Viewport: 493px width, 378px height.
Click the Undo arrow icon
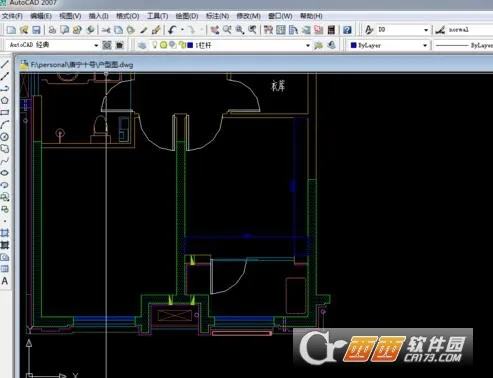click(x=172, y=30)
